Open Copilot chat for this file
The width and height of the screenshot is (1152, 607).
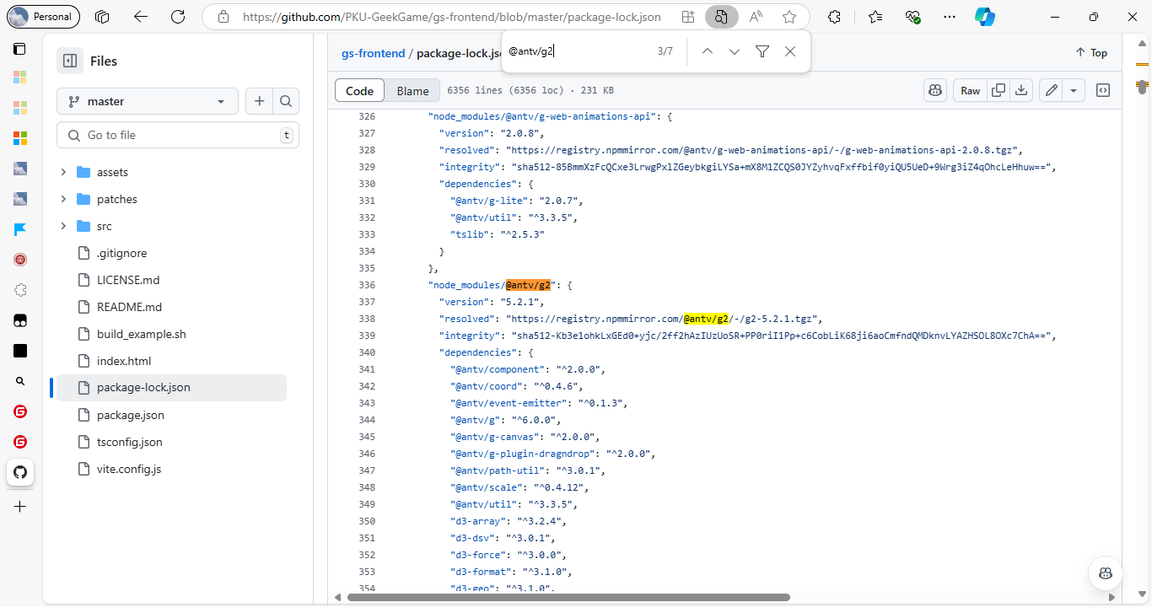click(x=935, y=90)
